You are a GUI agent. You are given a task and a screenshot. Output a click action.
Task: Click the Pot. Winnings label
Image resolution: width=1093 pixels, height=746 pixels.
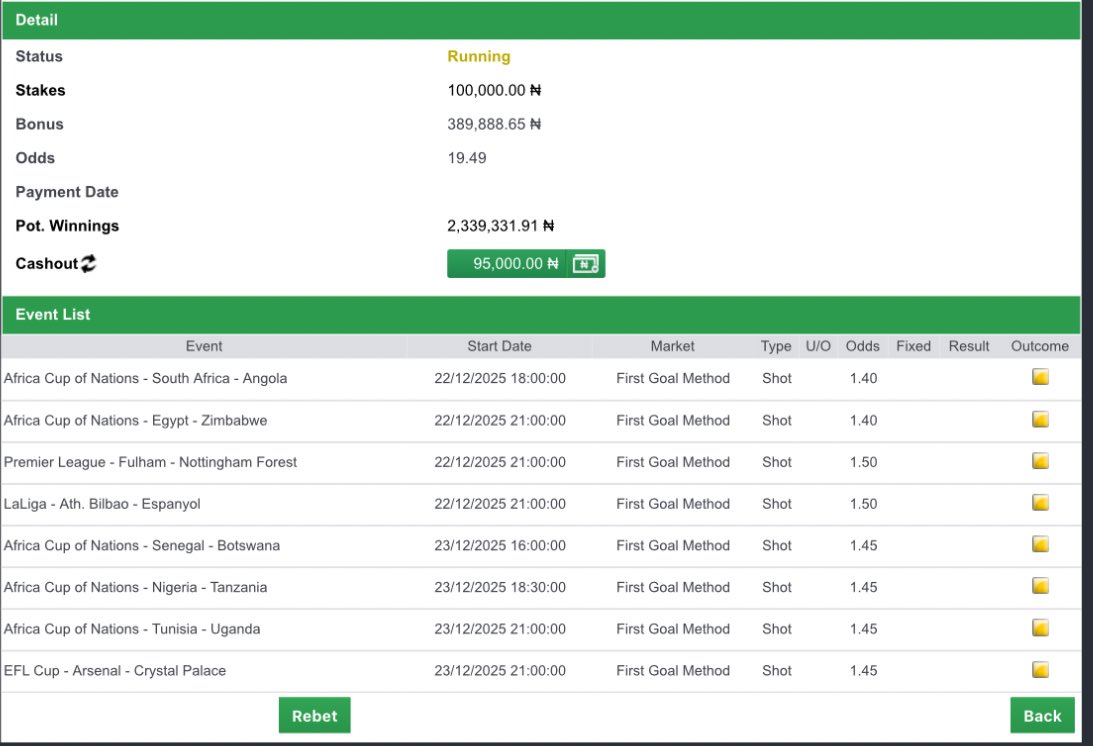coord(67,226)
